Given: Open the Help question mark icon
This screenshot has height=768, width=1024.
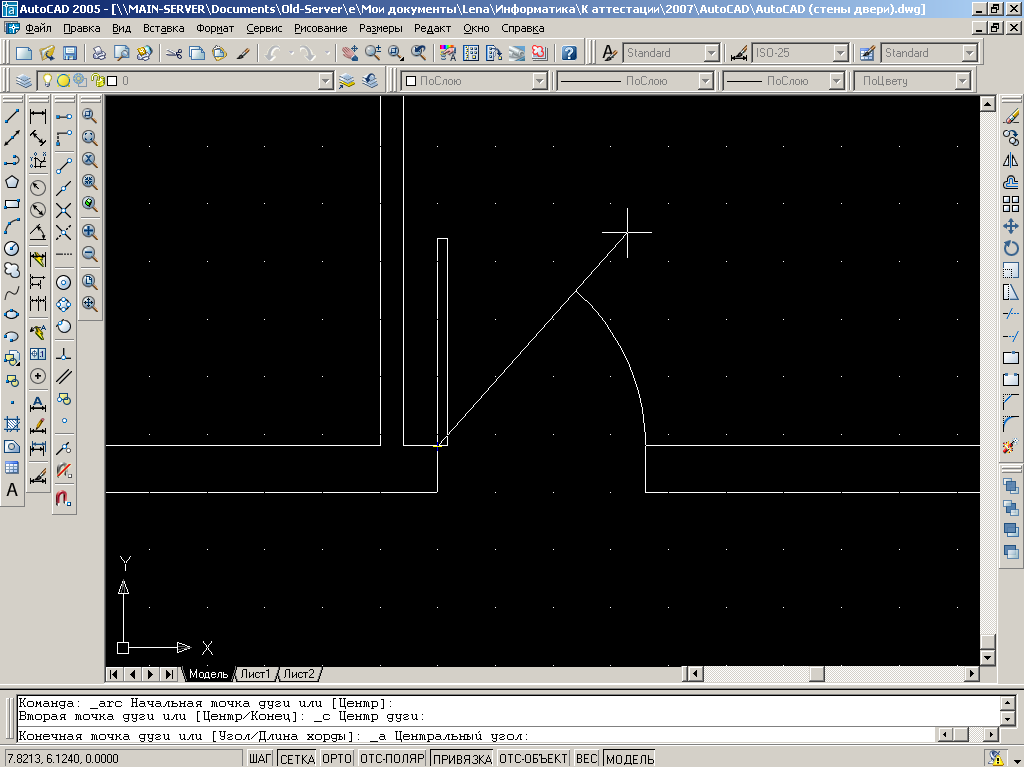Looking at the screenshot, I should [x=569, y=53].
